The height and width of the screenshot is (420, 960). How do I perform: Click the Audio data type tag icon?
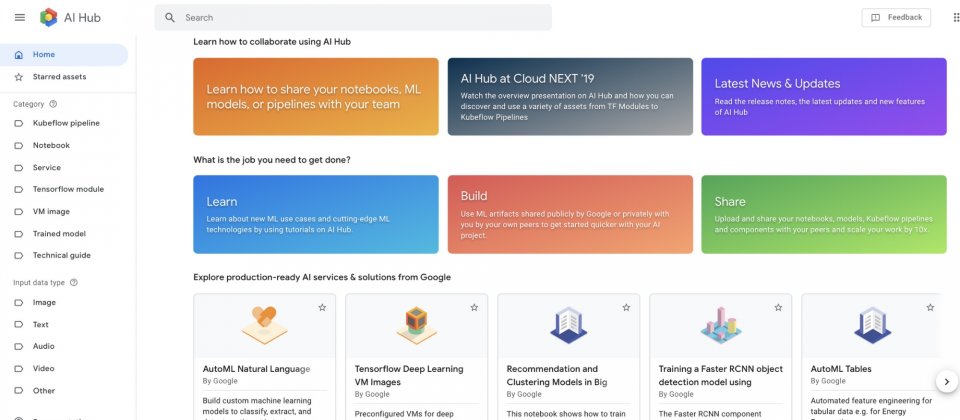[19, 347]
